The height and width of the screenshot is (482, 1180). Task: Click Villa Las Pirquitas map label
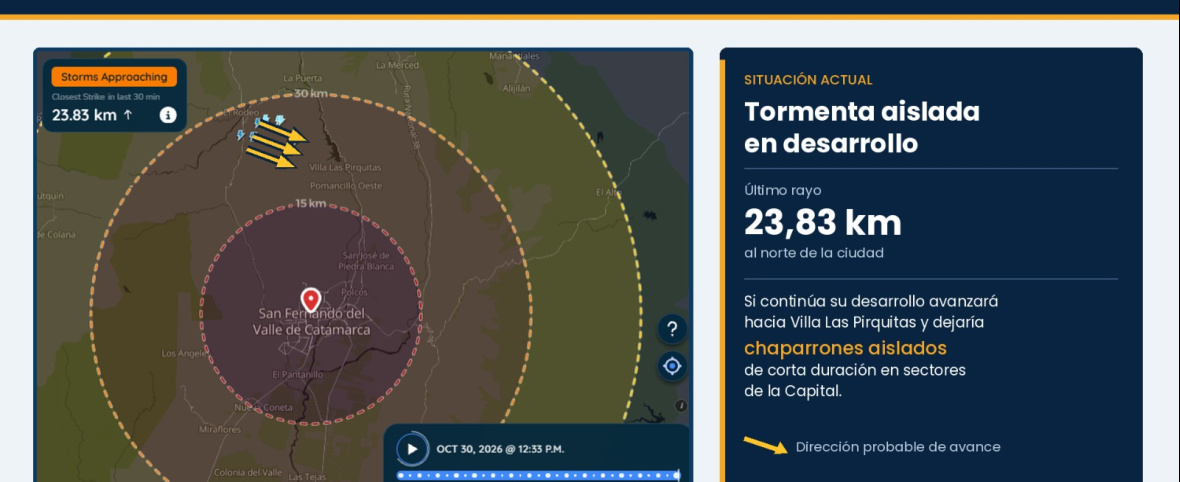coord(345,167)
